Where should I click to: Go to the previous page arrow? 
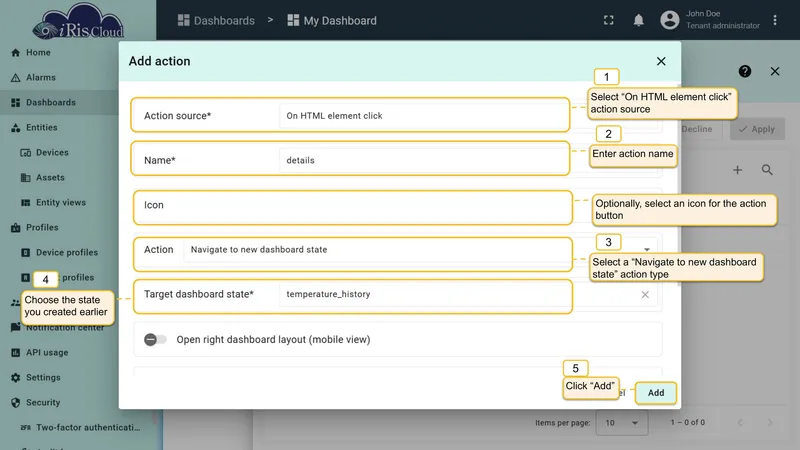(740, 422)
